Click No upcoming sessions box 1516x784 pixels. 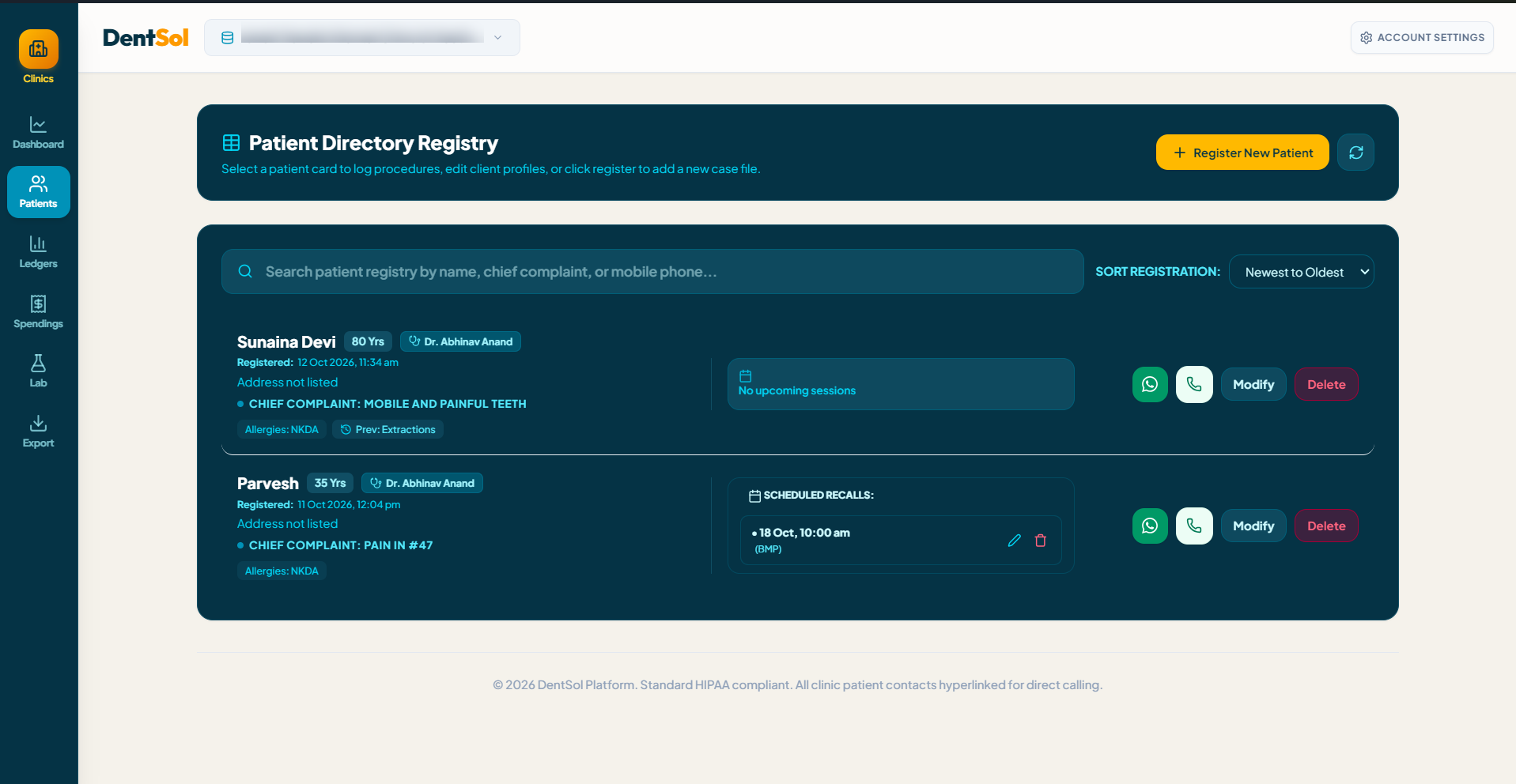[901, 384]
